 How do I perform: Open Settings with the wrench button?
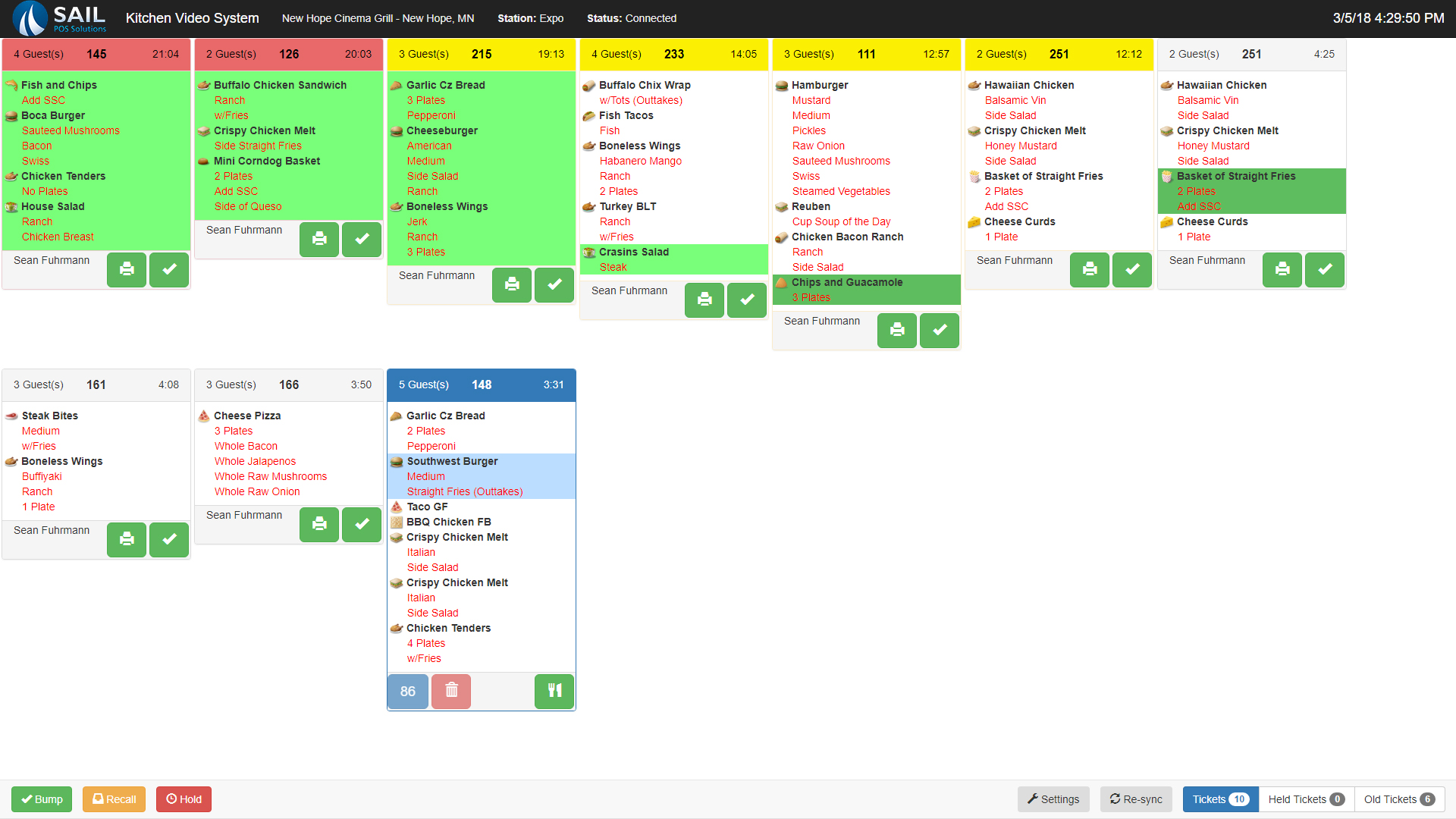click(x=1053, y=799)
